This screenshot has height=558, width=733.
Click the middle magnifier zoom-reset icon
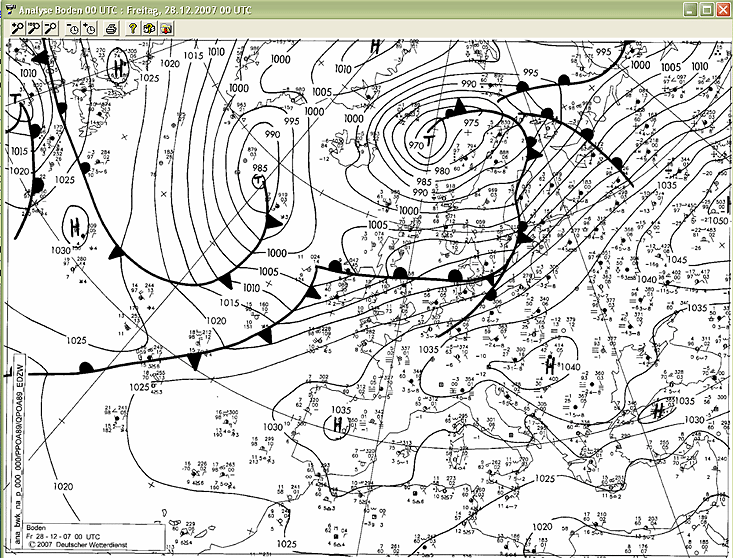tap(34, 28)
